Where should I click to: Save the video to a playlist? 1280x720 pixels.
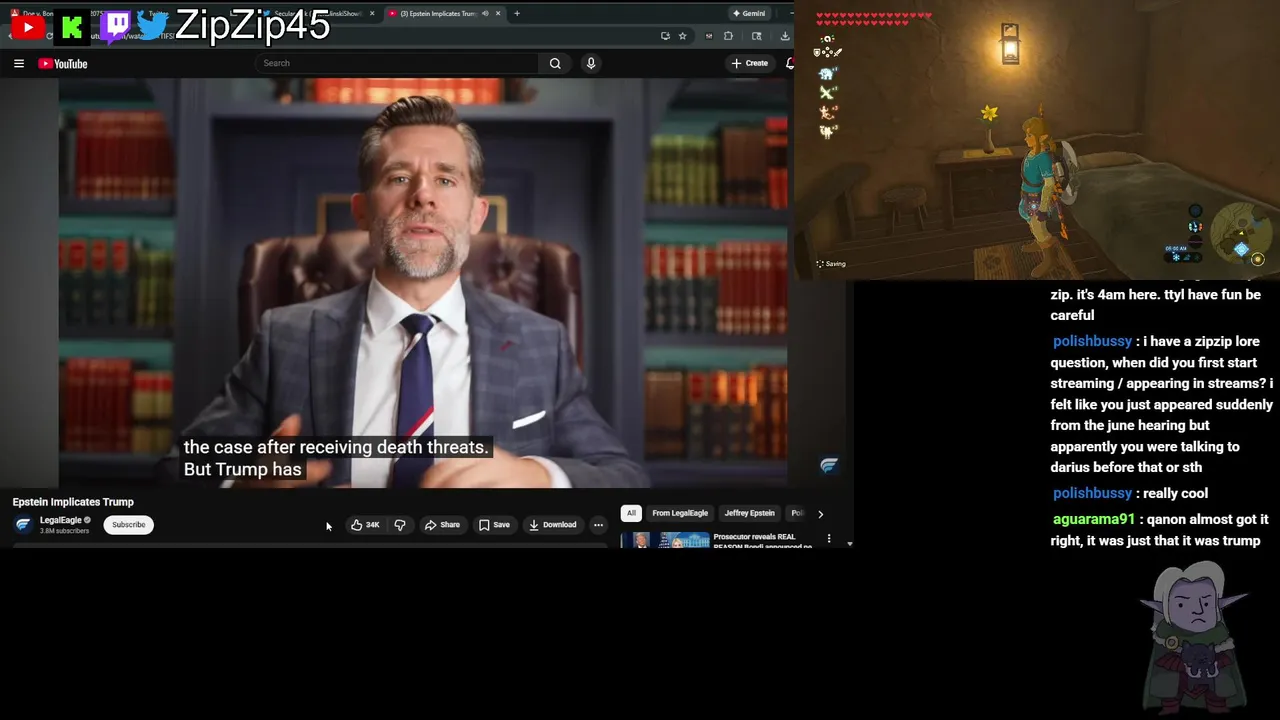click(494, 525)
